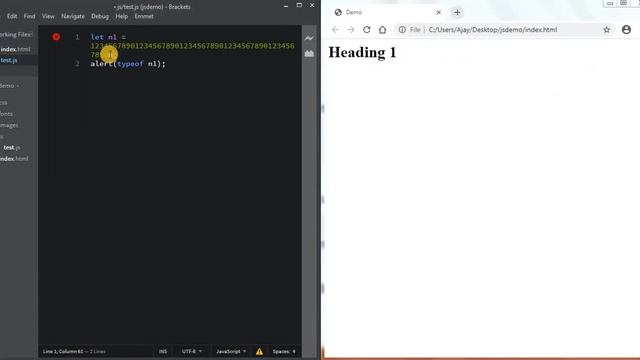
Task: Open the Debug menu
Action: 100,16
